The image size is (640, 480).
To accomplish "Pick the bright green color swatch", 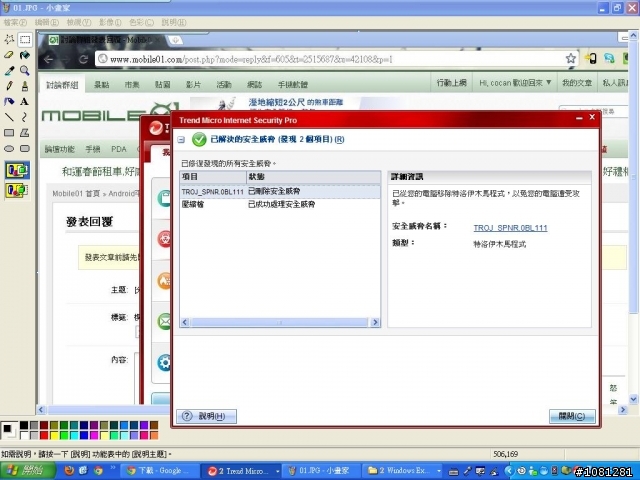I will pos(64,435).
